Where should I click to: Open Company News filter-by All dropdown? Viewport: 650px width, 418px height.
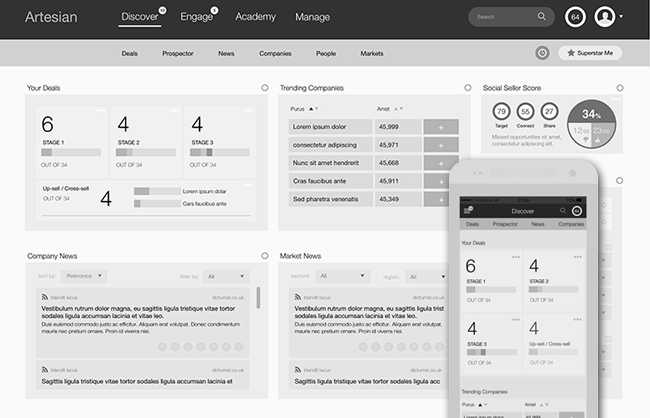click(x=225, y=276)
